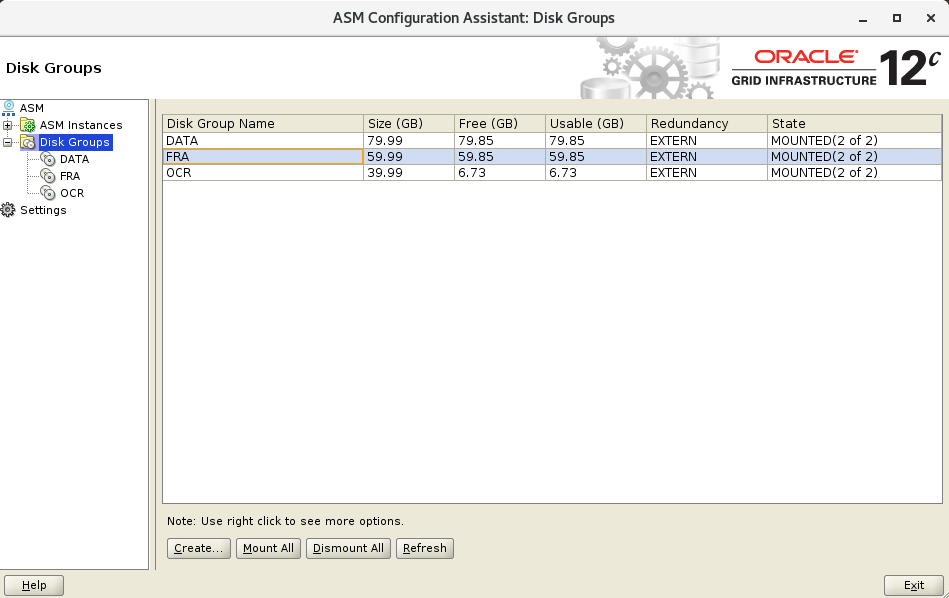949x598 pixels.
Task: Select the Settings tree item label
Action: pyautogui.click(x=43, y=210)
